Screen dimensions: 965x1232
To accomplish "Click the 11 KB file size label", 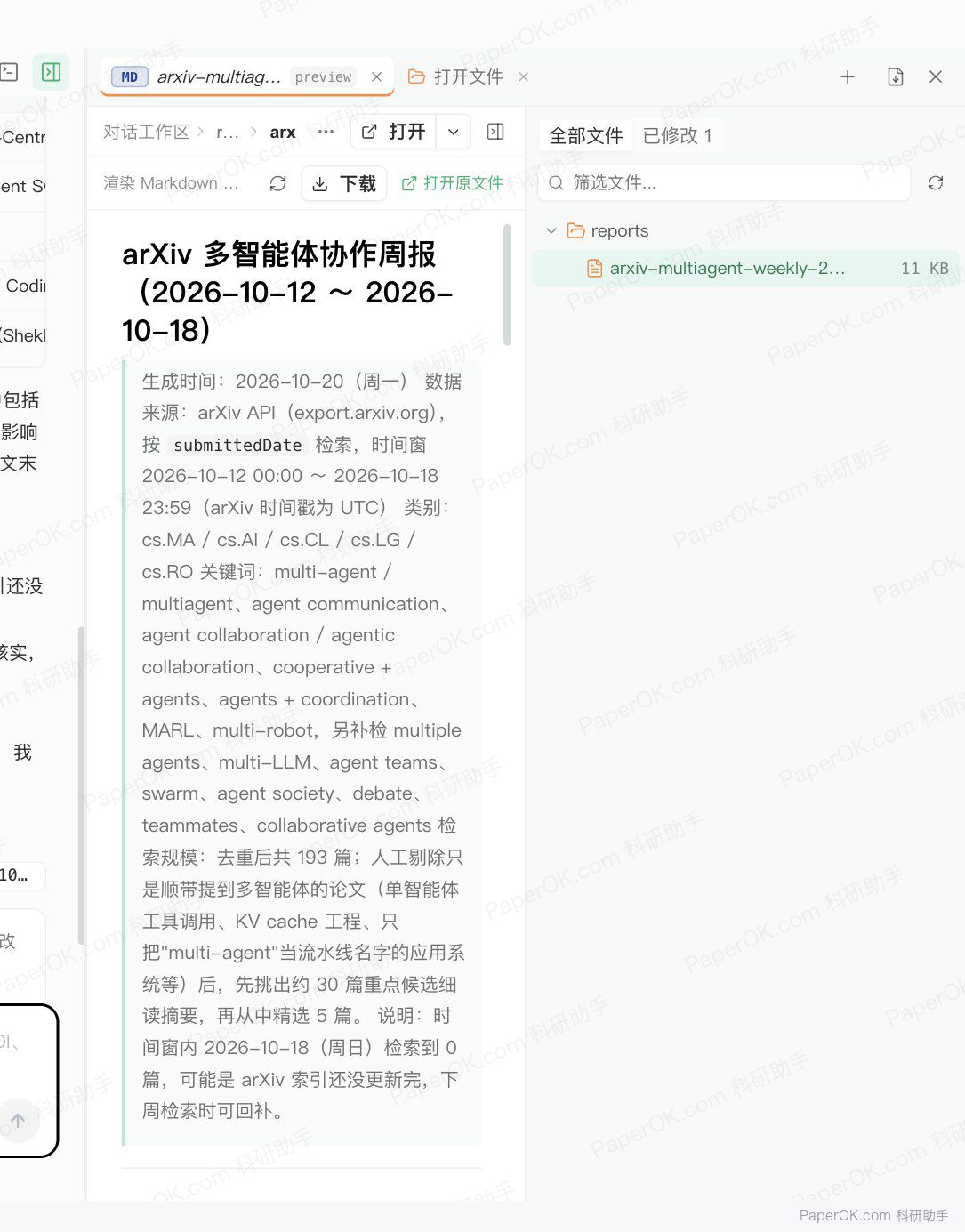I will click(x=925, y=268).
